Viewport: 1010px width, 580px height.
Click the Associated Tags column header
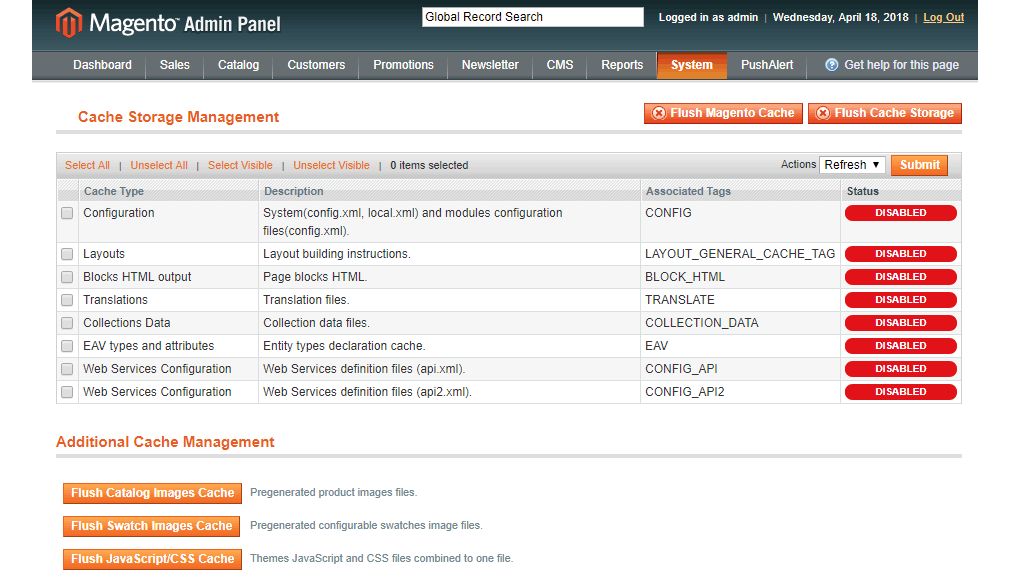tap(688, 191)
